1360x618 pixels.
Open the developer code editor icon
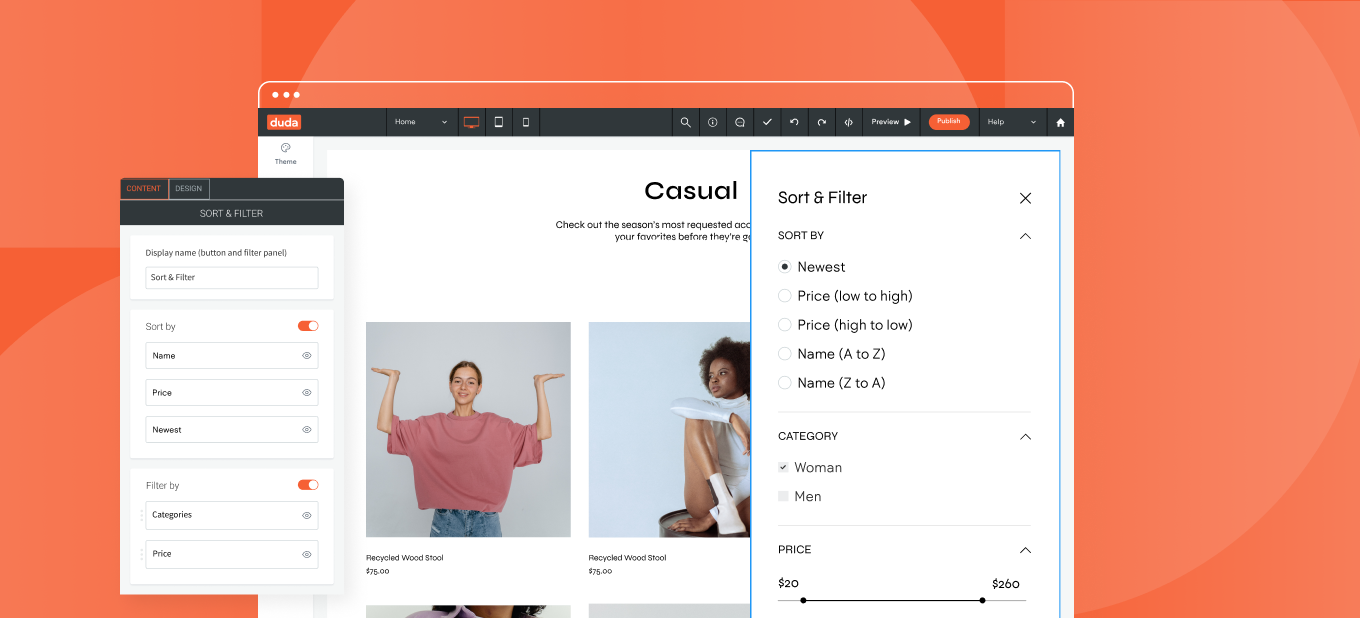coord(848,121)
